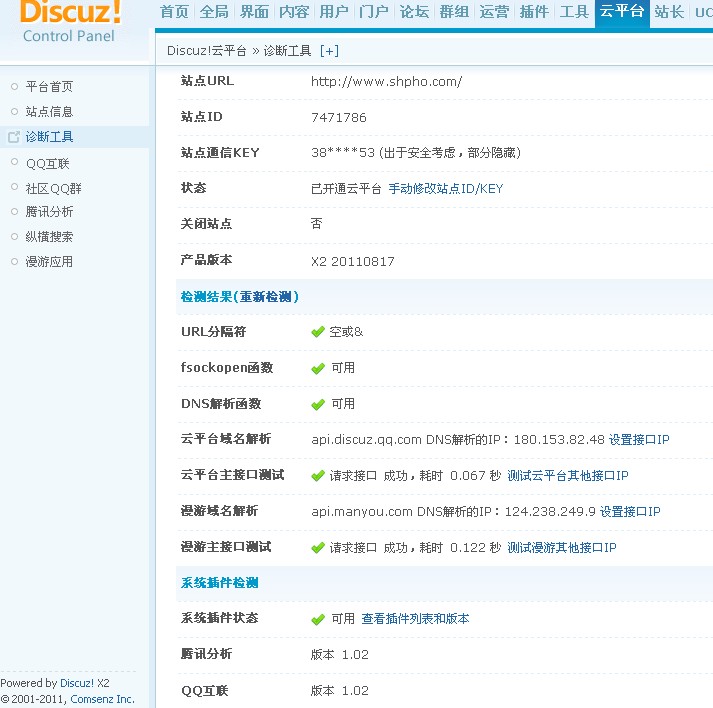Click product version X2 20110817

[x=353, y=261]
